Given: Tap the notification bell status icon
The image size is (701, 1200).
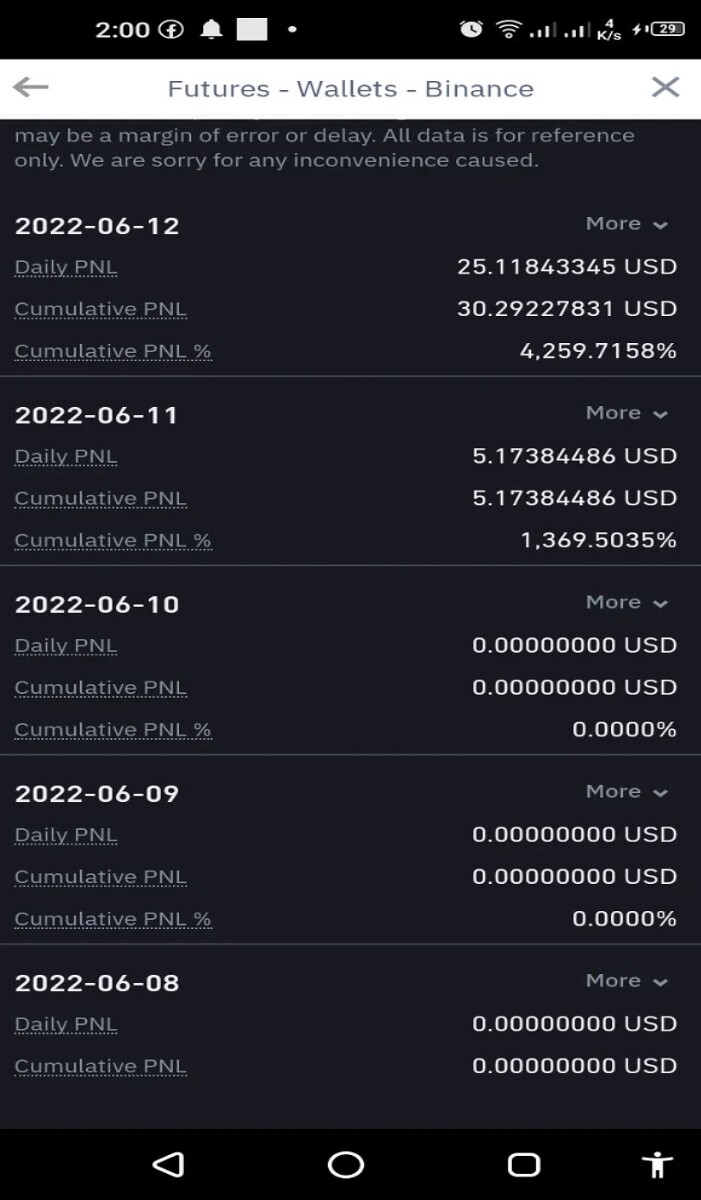Looking at the screenshot, I should click(211, 30).
